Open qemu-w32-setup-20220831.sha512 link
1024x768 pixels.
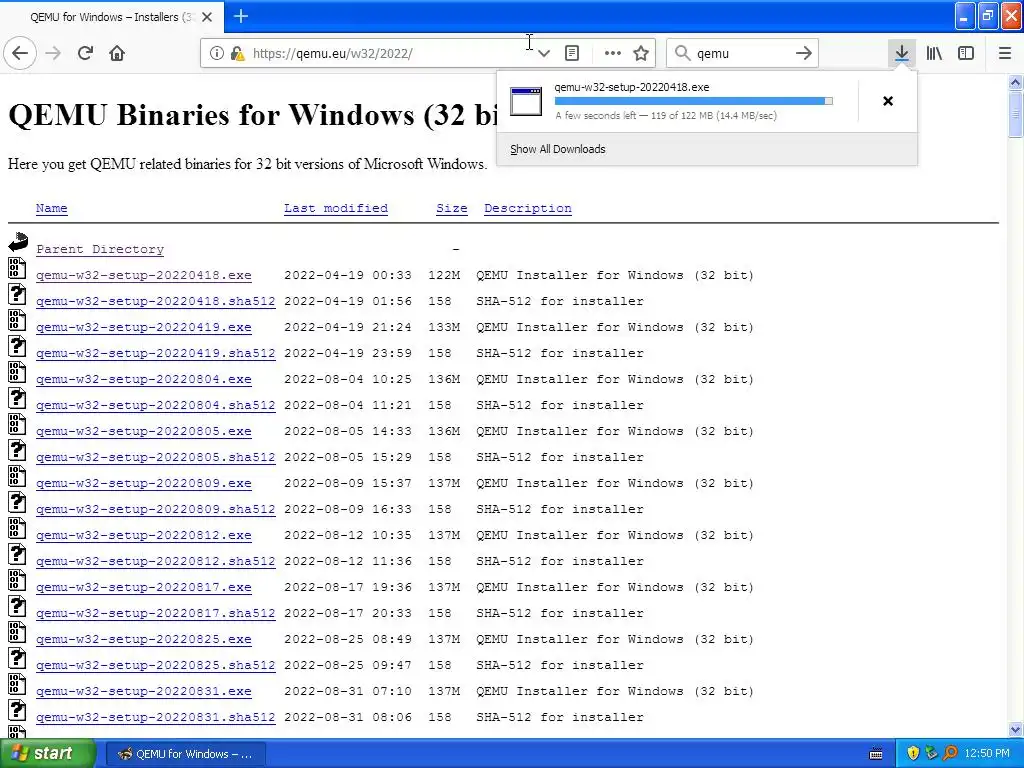pyautogui.click(x=155, y=718)
